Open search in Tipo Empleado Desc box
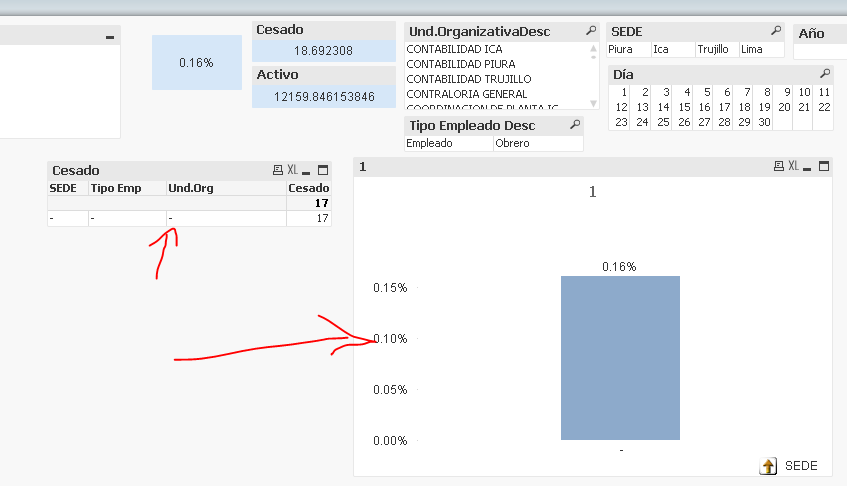 [575, 125]
